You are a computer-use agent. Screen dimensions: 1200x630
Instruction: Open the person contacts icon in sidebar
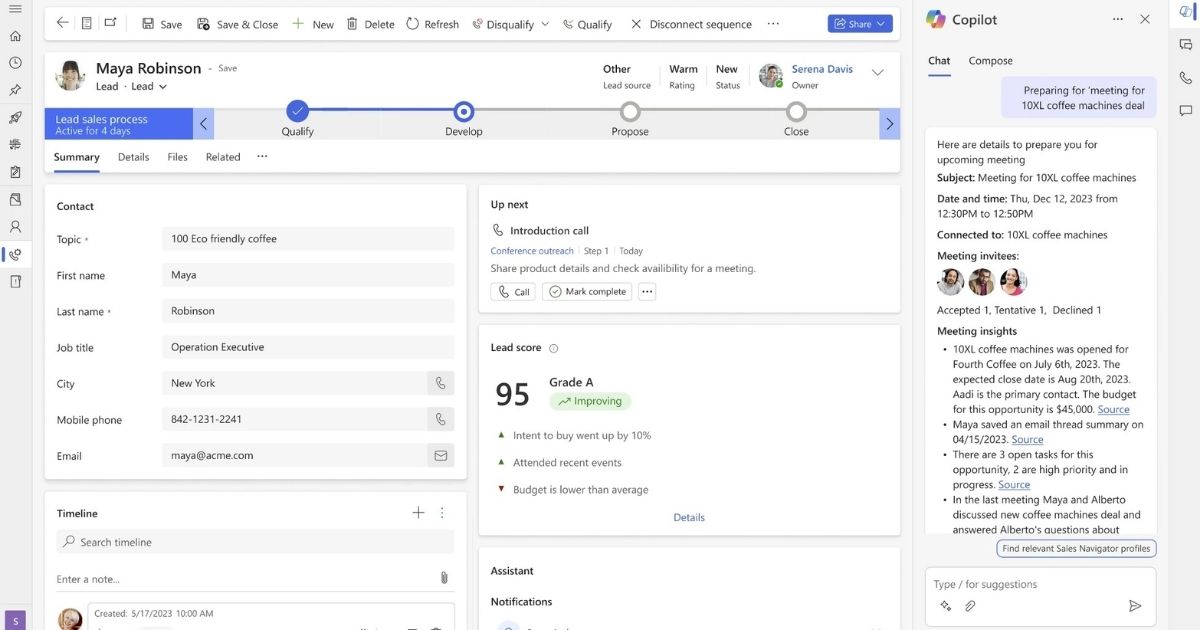15,227
